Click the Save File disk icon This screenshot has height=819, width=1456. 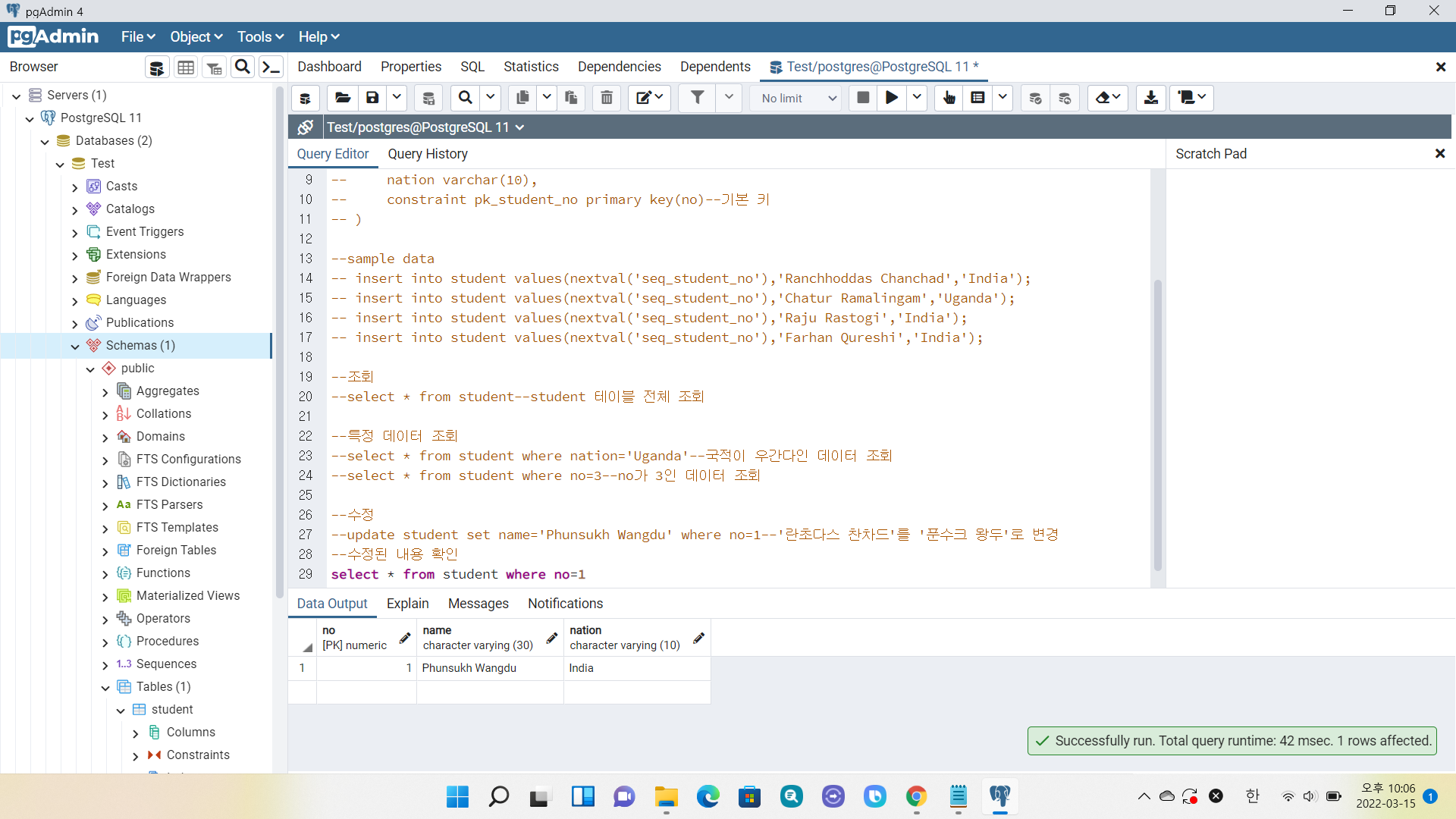click(372, 98)
